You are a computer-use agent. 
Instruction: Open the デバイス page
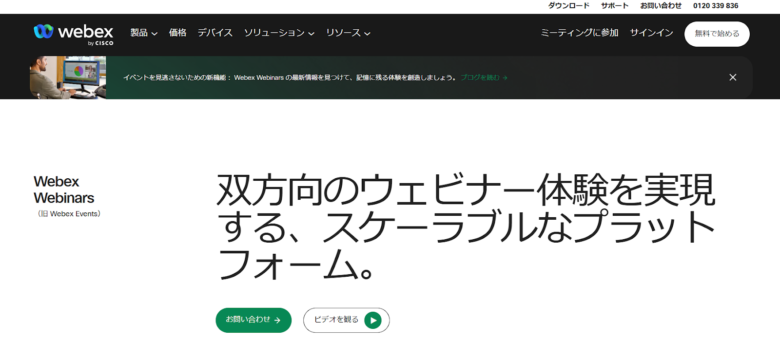(x=215, y=33)
